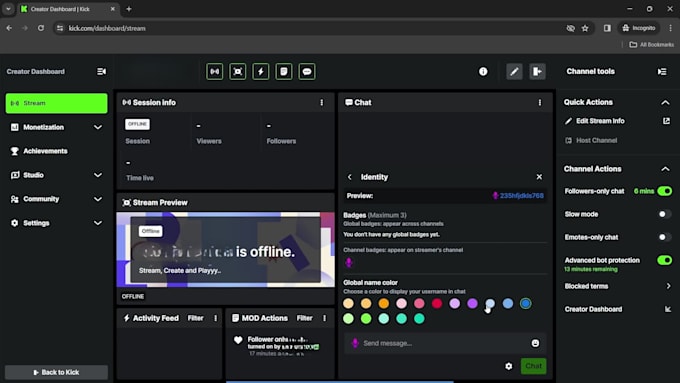Toggle MOD Actions note toolbar icon
Image resolution: width=680 pixels, height=383 pixels.
pos(284,72)
